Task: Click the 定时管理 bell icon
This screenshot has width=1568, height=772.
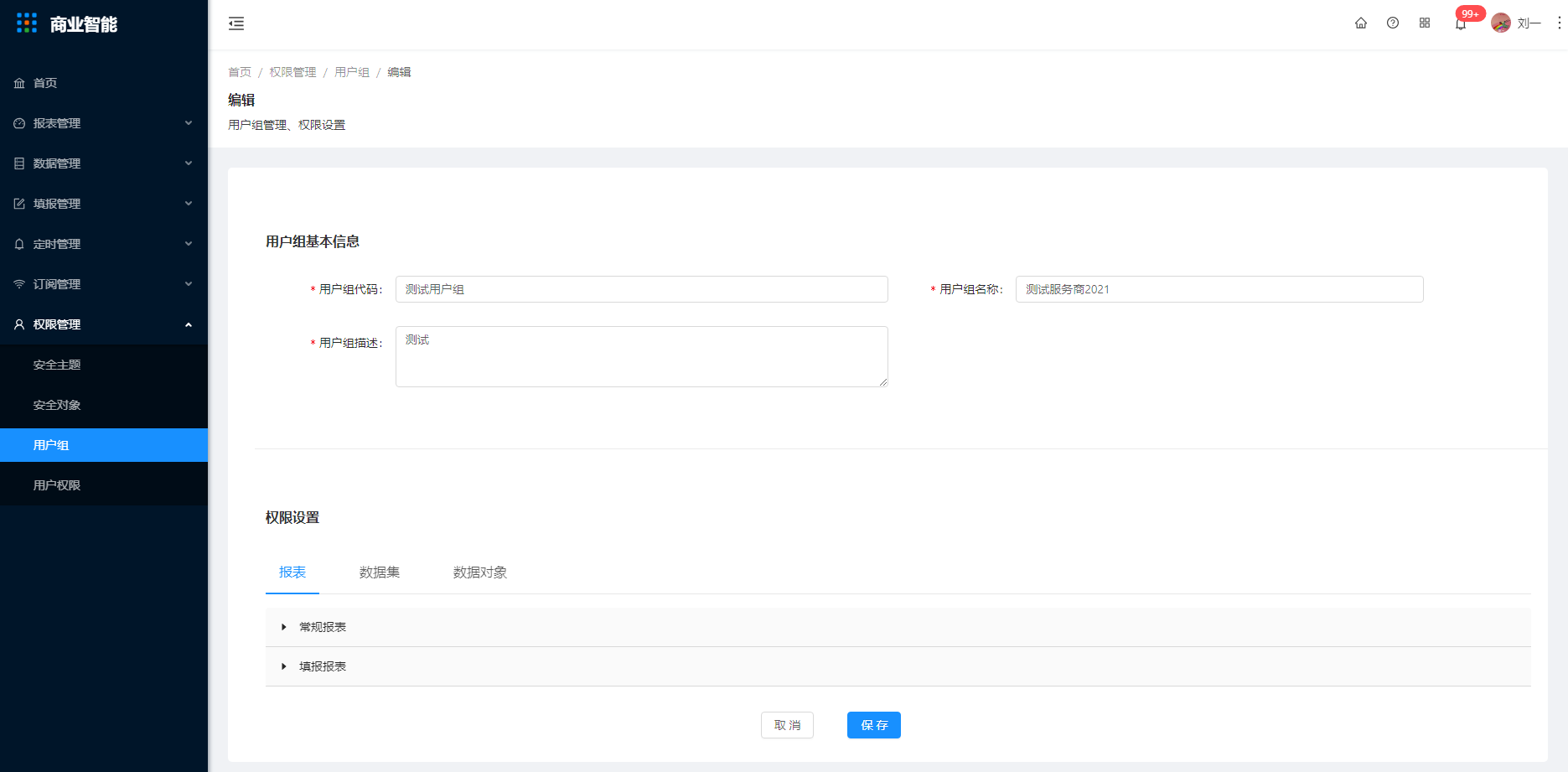Action: click(19, 244)
